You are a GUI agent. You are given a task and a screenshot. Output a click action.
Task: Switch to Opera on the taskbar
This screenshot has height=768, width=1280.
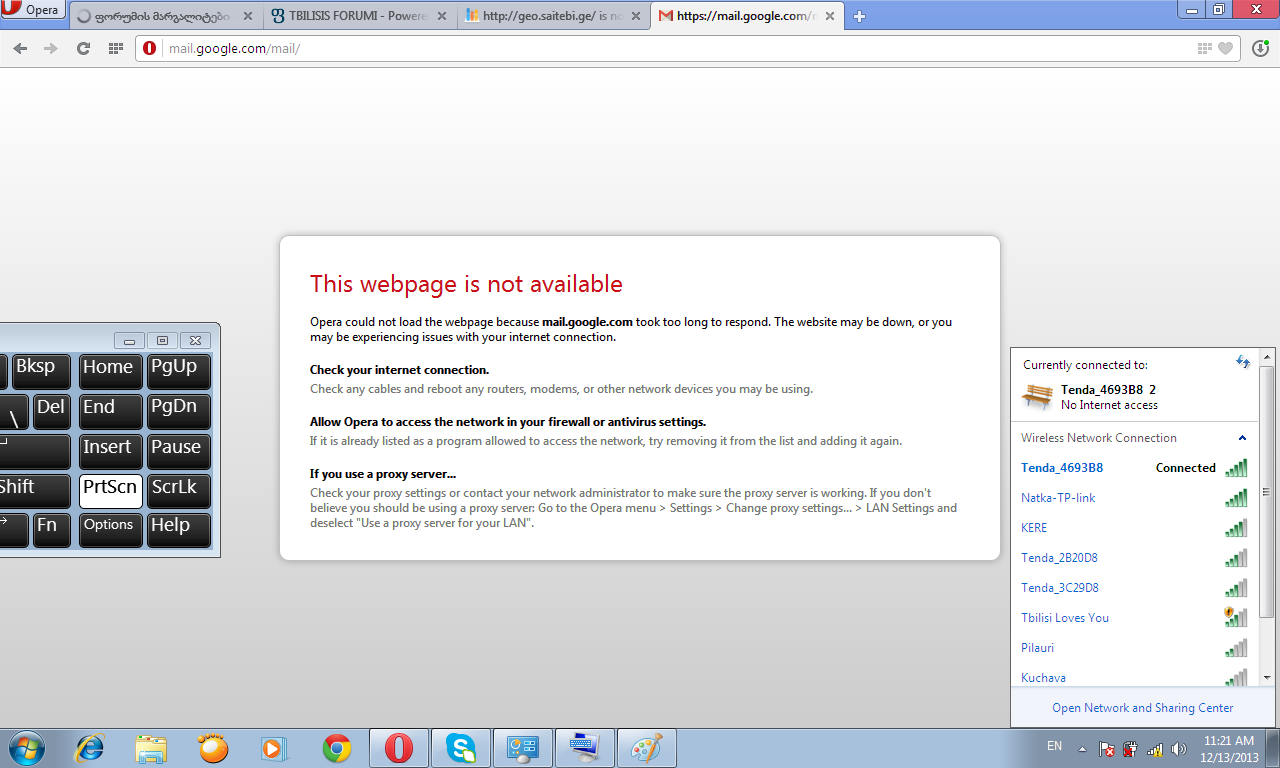(x=399, y=748)
